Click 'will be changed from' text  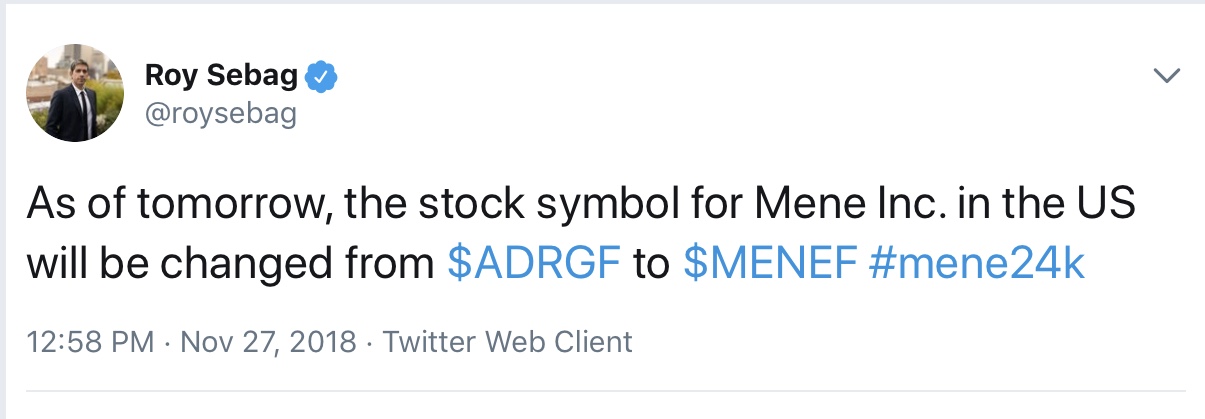pyautogui.click(x=233, y=263)
